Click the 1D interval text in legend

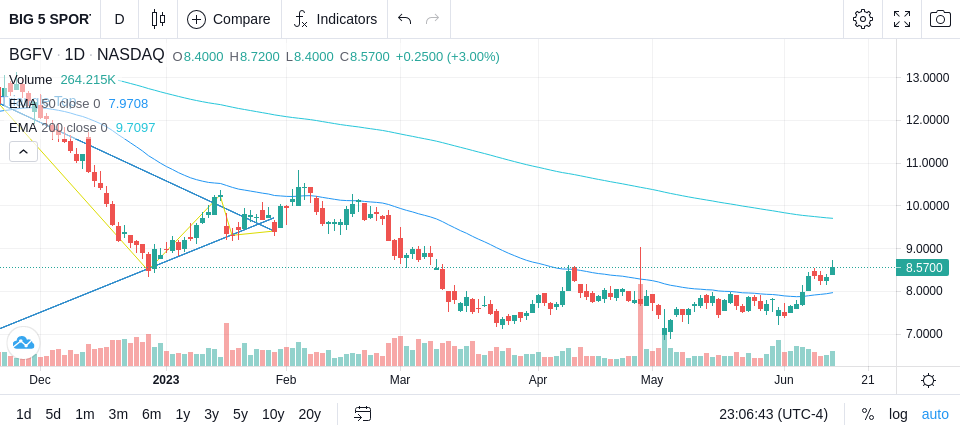click(x=75, y=55)
